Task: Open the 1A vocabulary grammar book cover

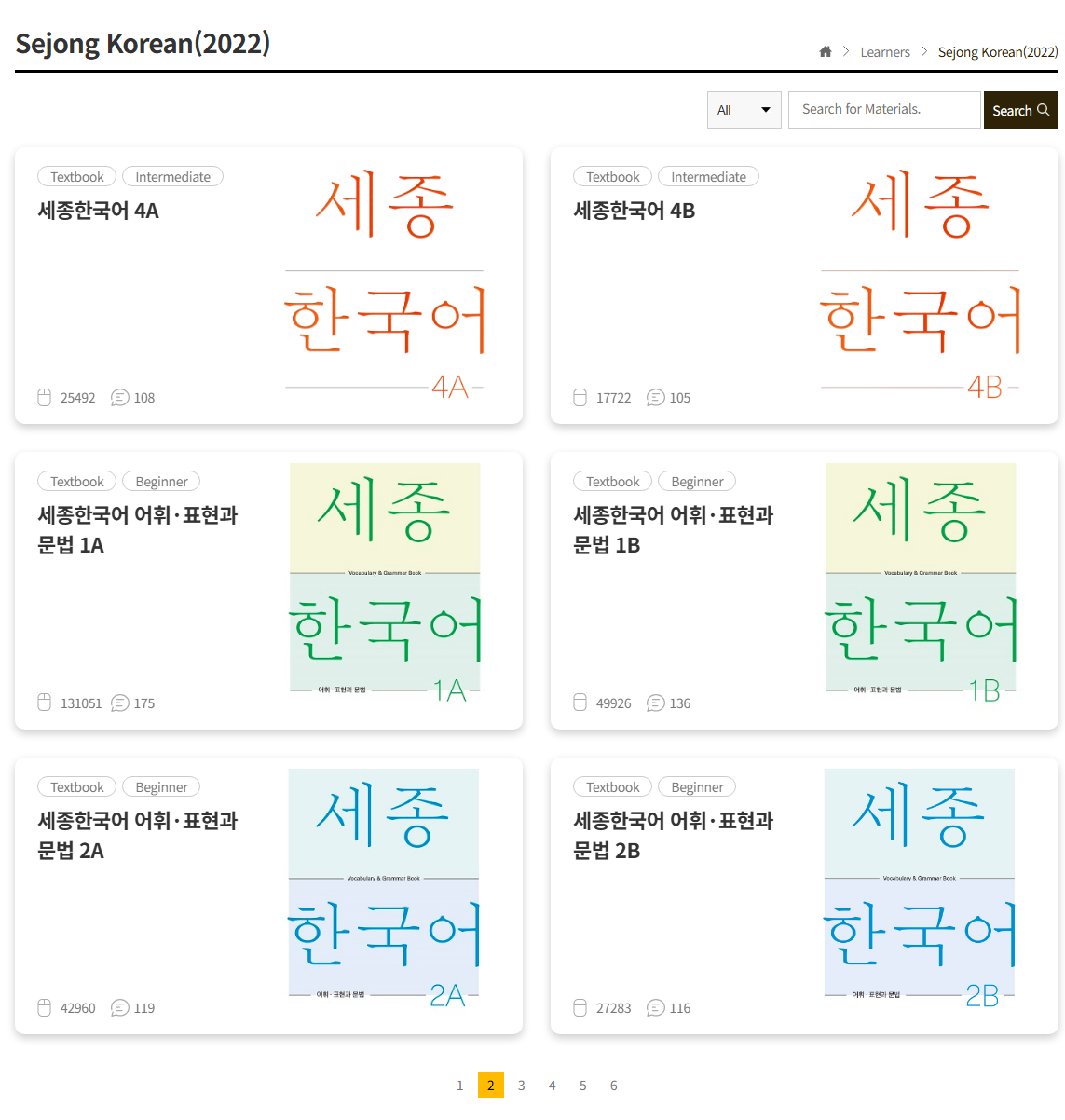Action: click(385, 581)
